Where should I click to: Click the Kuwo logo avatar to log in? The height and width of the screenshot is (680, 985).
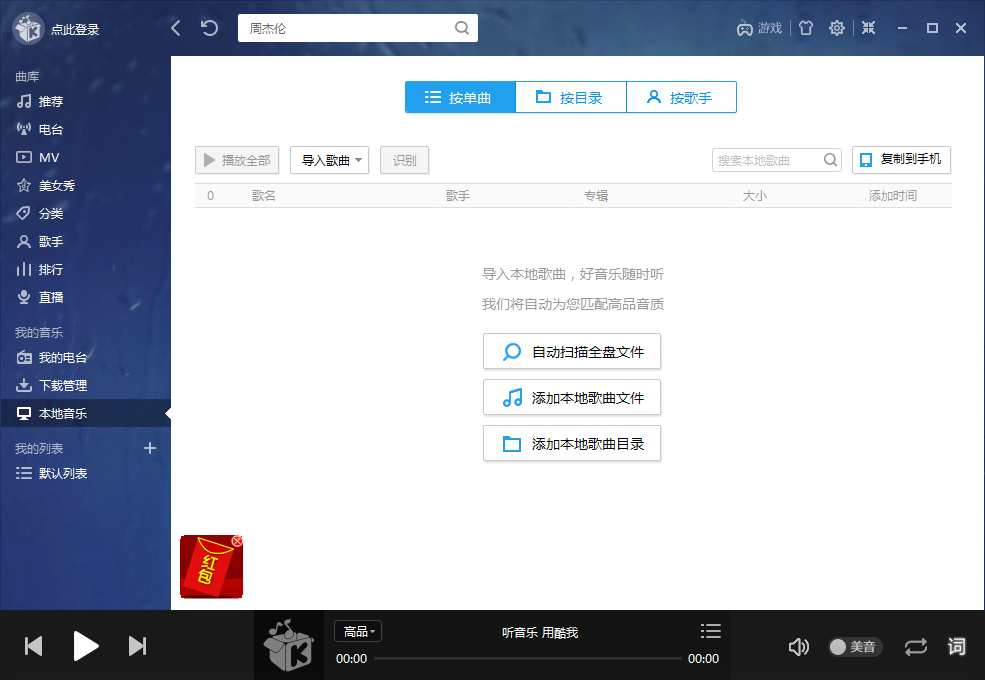point(28,28)
